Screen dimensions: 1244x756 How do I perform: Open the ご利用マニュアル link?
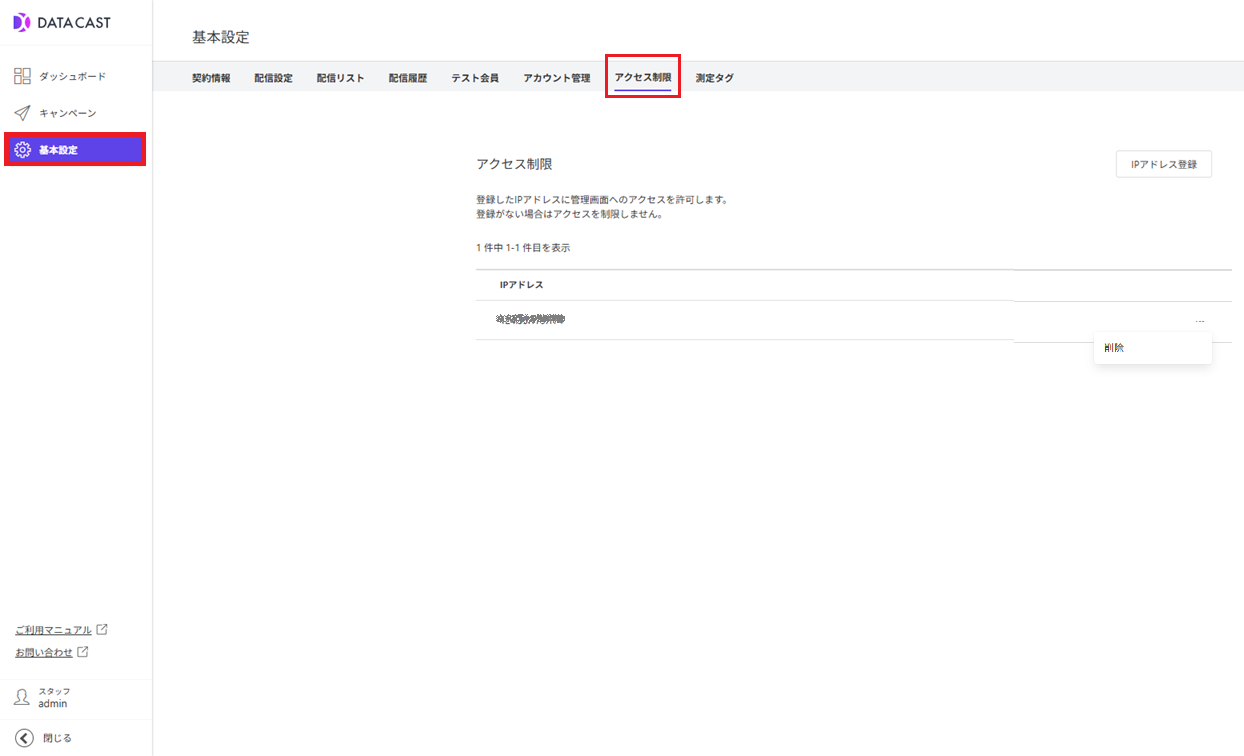(x=55, y=629)
